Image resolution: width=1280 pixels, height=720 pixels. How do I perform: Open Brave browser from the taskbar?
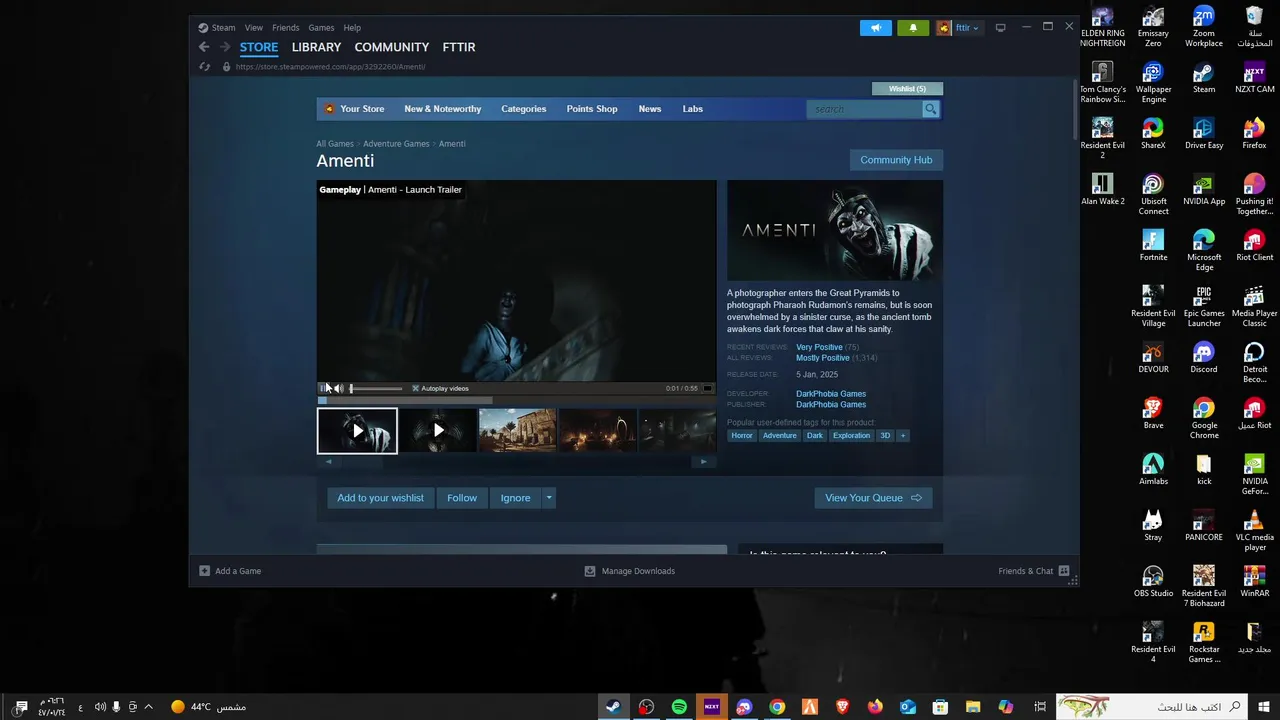pyautogui.click(x=842, y=707)
